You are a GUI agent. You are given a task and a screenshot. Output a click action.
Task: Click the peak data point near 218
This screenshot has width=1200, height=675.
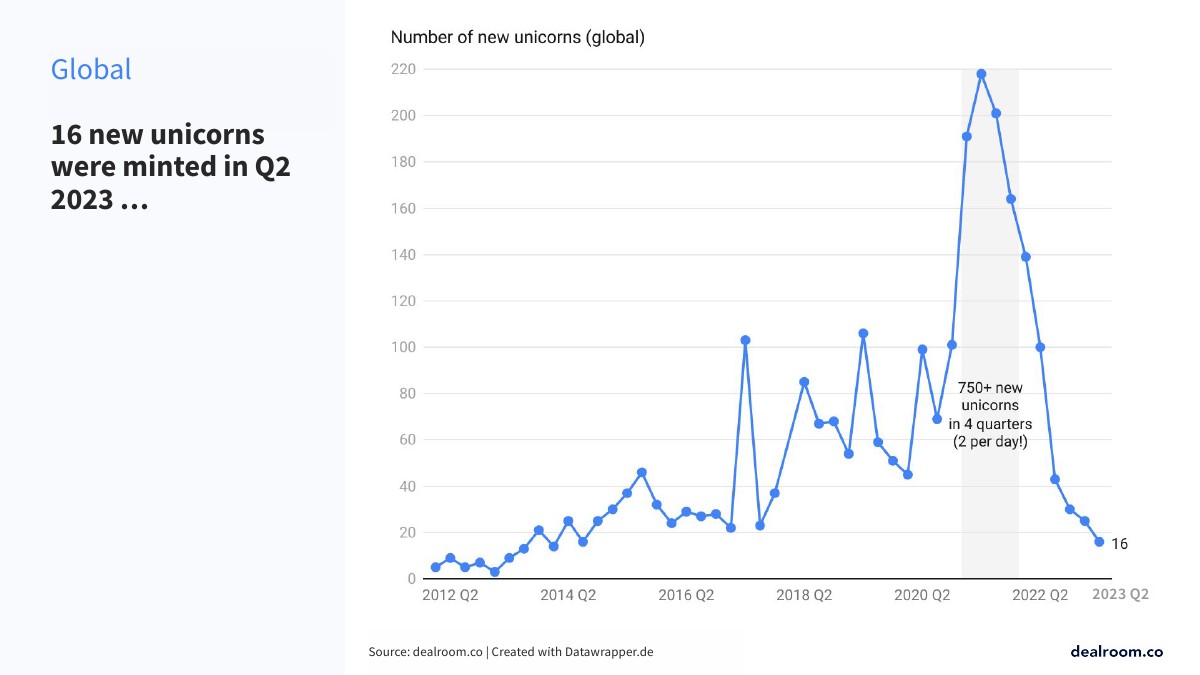pos(981,74)
